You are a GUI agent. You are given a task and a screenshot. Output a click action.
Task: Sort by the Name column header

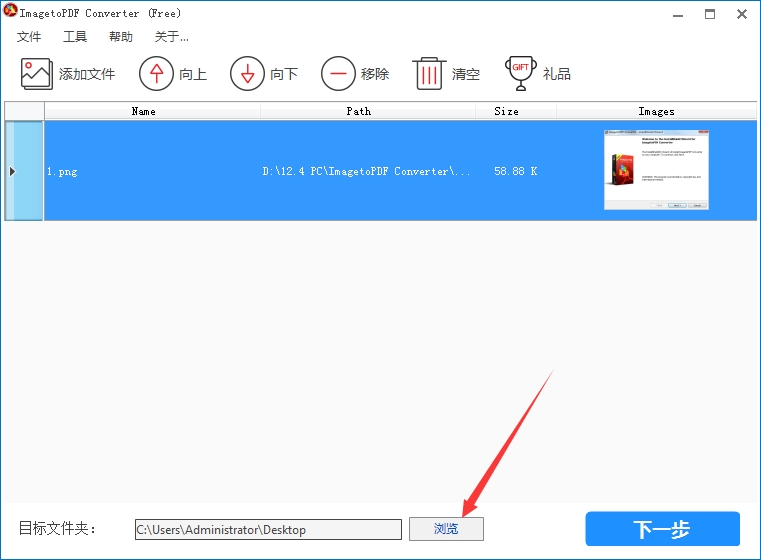(152, 111)
